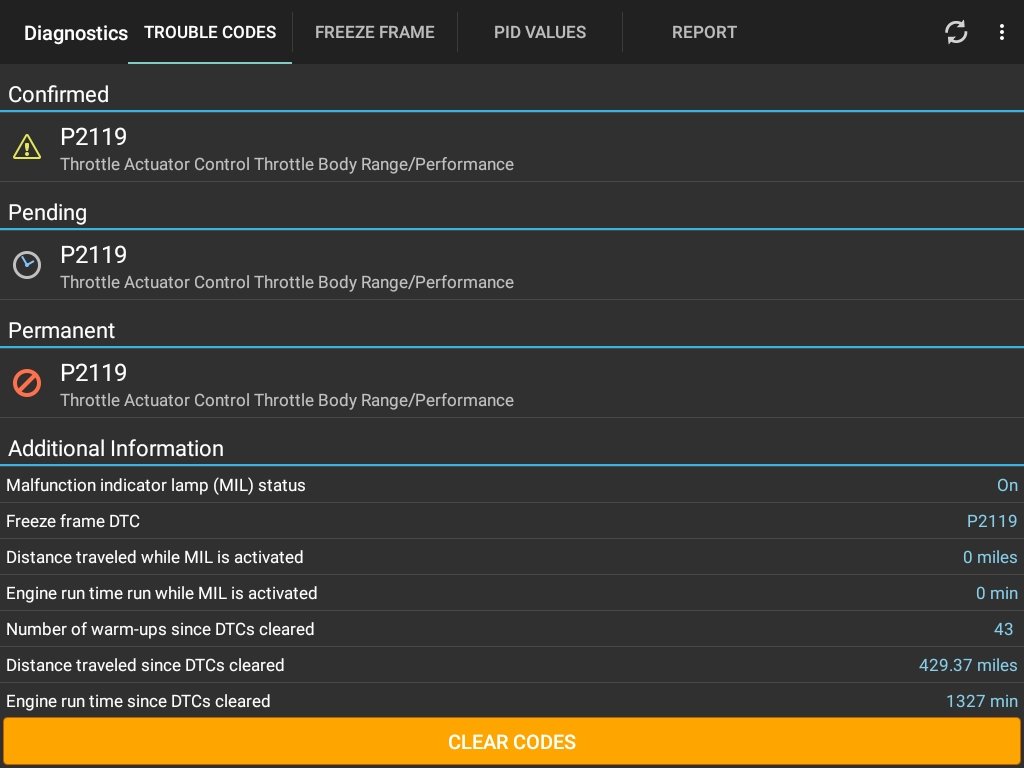This screenshot has width=1024, height=768.
Task: Tap the red prohibited icon beside Permanent P2119
Action: (x=27, y=383)
